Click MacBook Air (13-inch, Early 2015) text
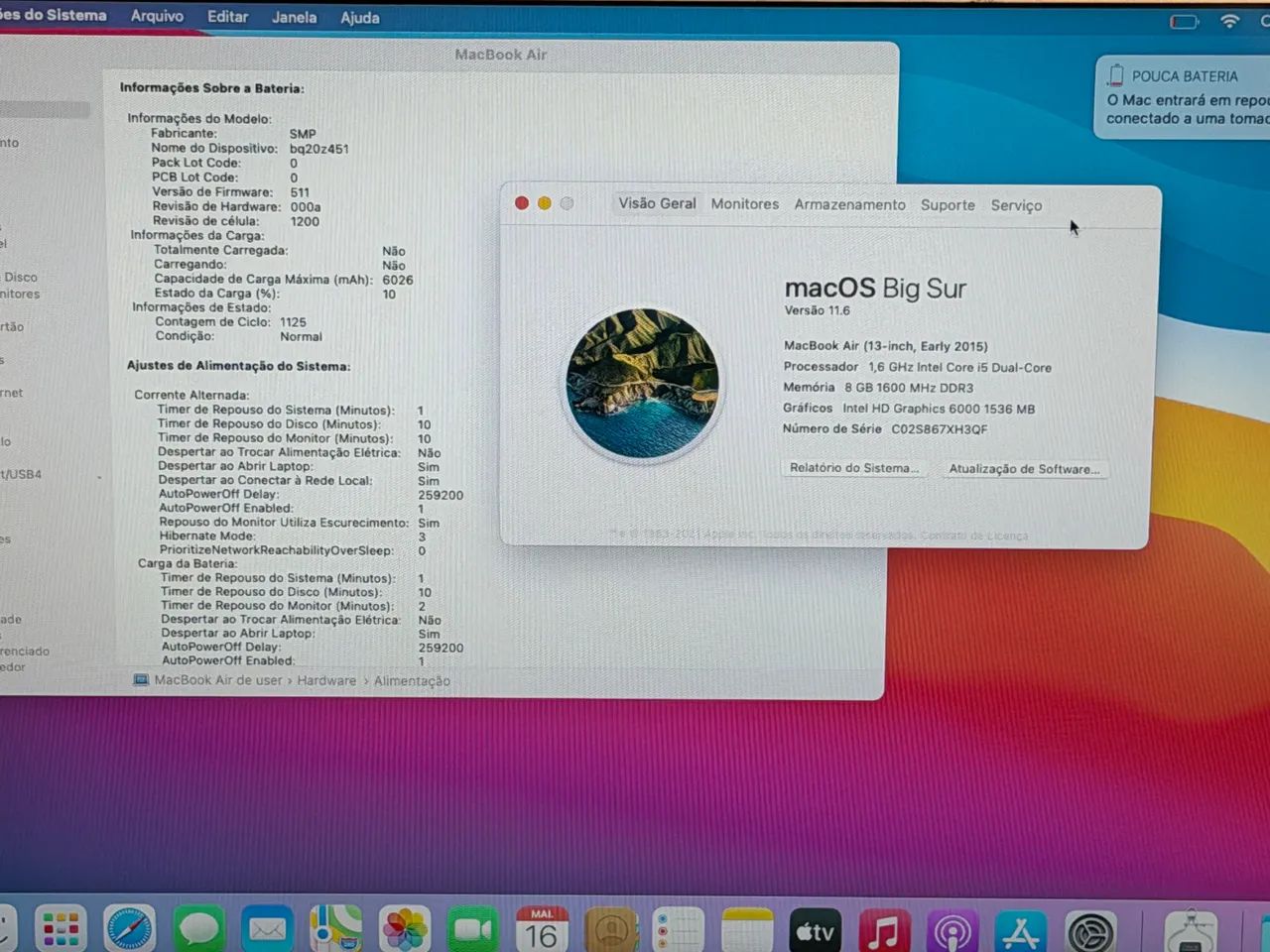1270x952 pixels. tap(885, 346)
